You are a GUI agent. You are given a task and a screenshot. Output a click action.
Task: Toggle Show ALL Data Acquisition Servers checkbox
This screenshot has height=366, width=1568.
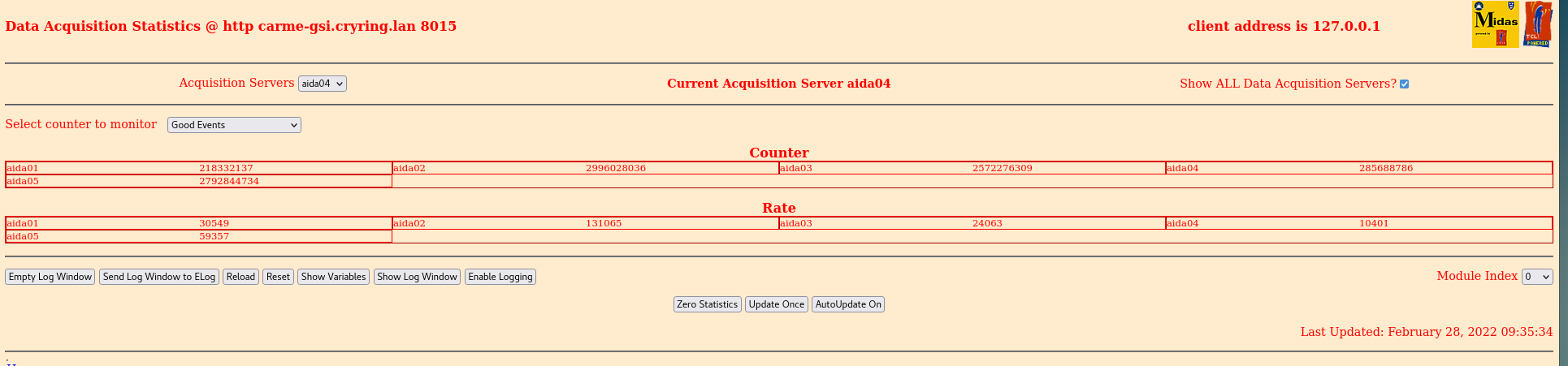pos(1404,84)
